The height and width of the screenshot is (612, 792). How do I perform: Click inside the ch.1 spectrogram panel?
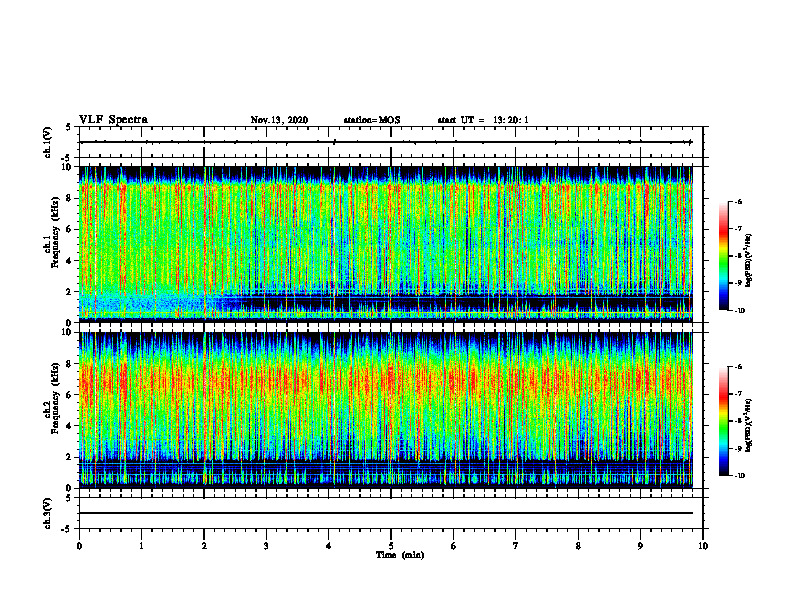[385, 244]
